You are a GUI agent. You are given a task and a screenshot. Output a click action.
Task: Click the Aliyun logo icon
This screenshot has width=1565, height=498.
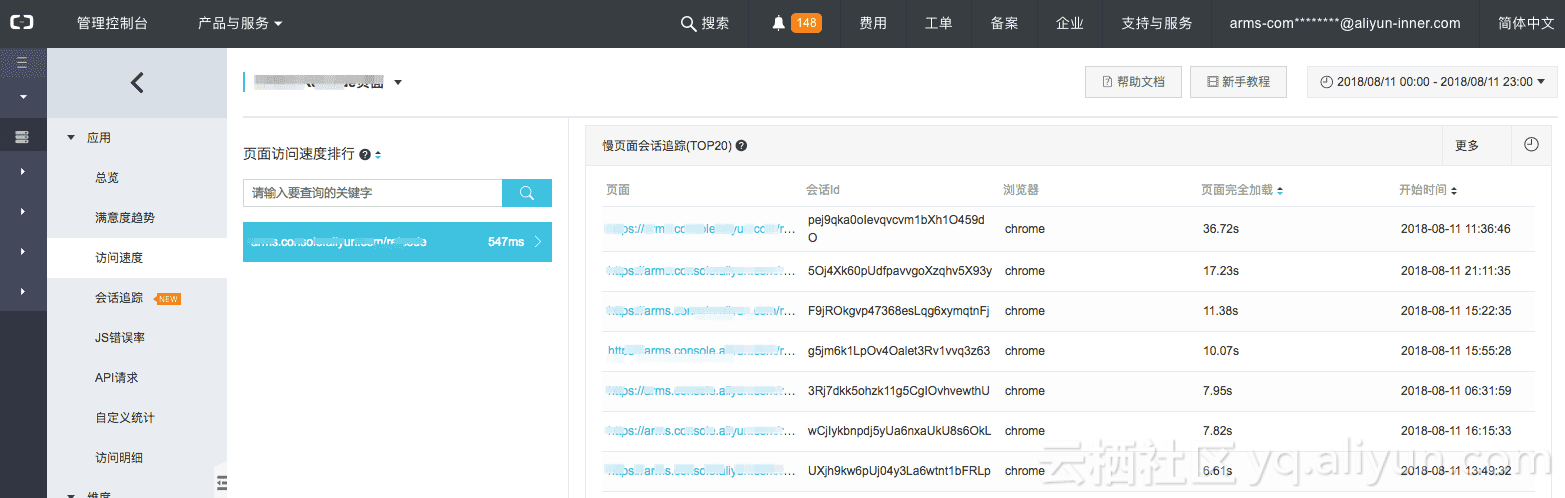click(x=22, y=23)
